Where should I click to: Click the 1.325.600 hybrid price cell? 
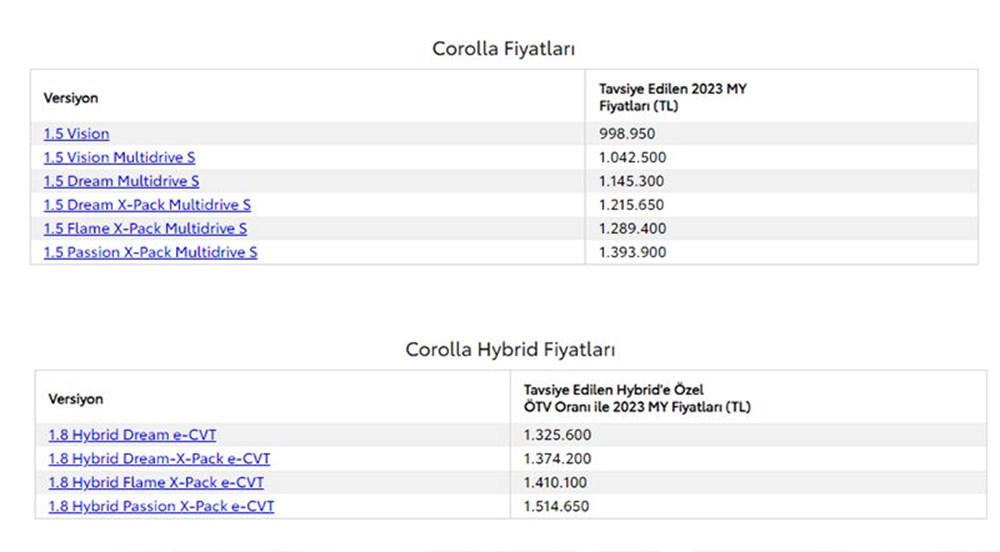point(556,435)
